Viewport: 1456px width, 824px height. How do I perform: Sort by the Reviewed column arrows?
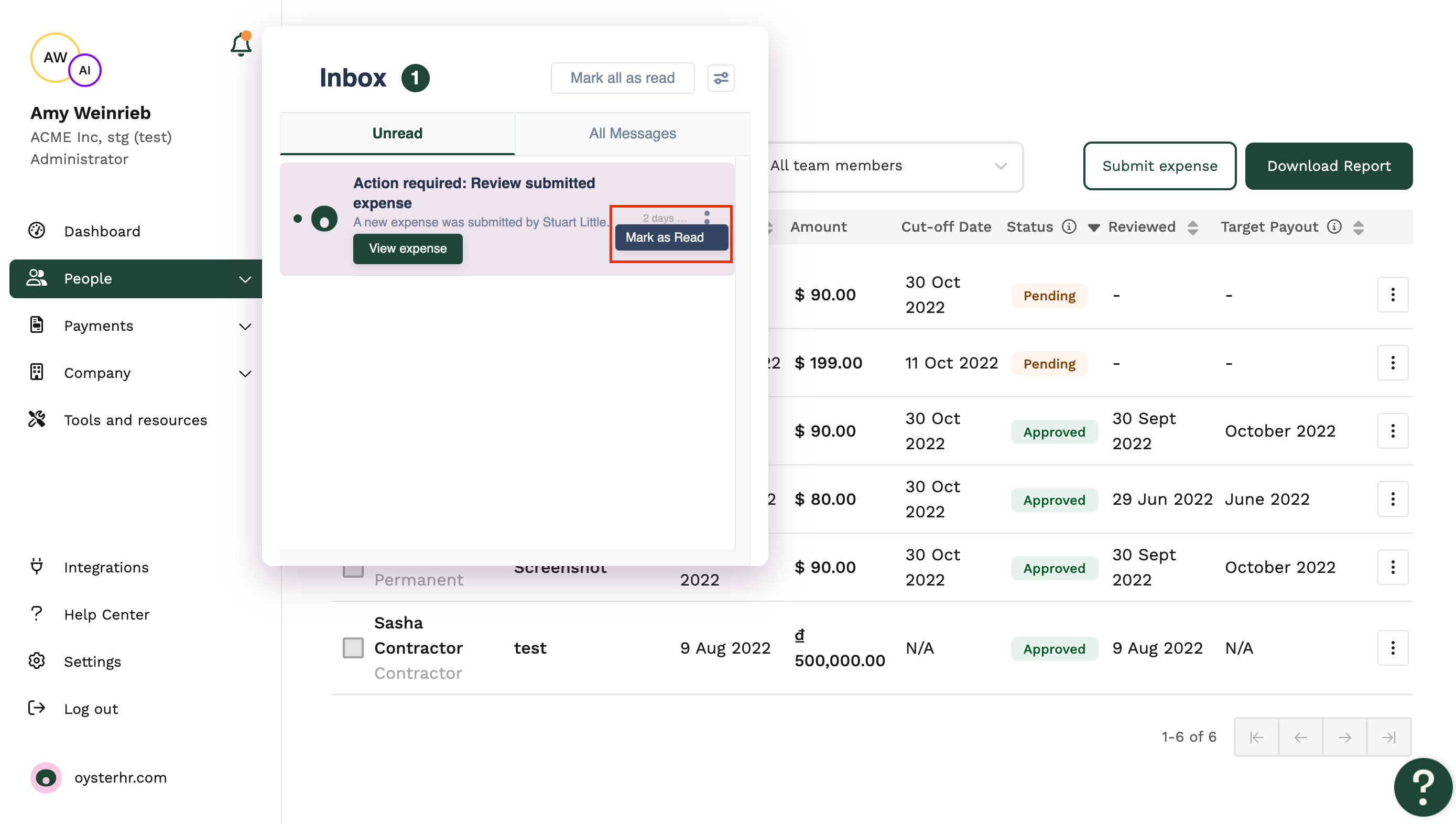click(x=1193, y=227)
